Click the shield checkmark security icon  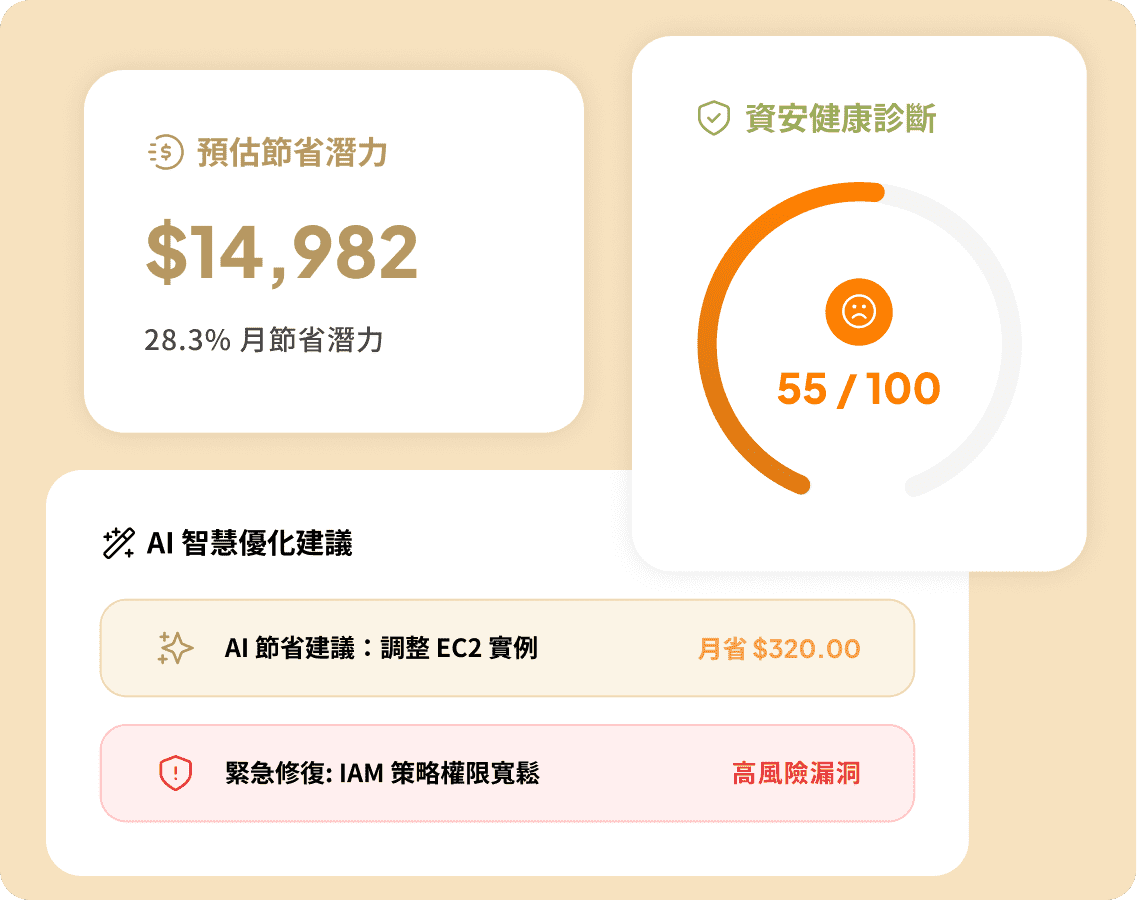[x=714, y=117]
